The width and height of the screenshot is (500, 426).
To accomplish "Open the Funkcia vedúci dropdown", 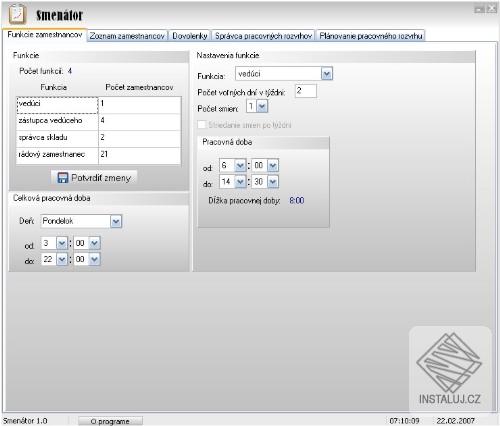I will [327, 74].
